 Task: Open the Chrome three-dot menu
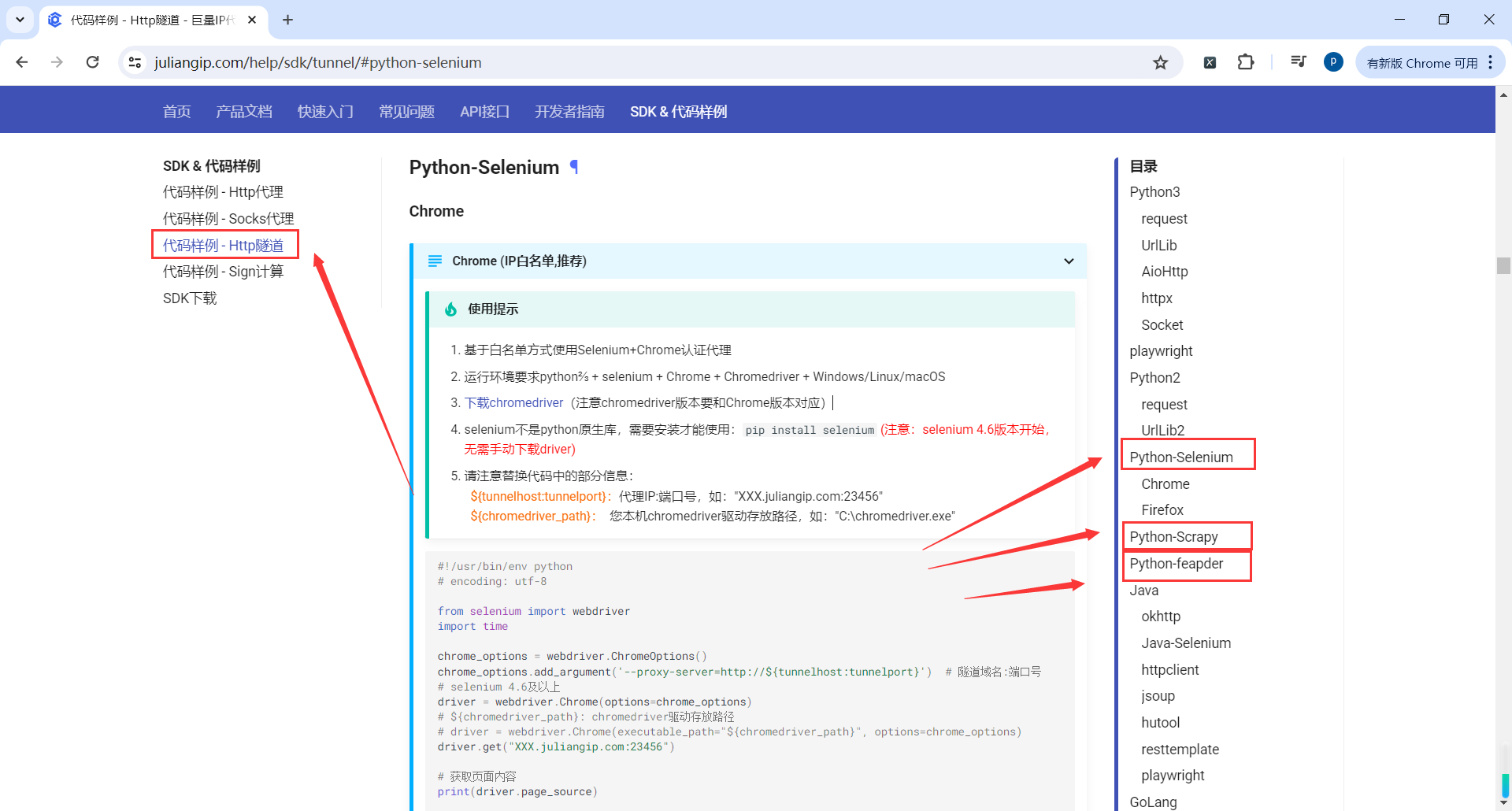pyautogui.click(x=1491, y=62)
